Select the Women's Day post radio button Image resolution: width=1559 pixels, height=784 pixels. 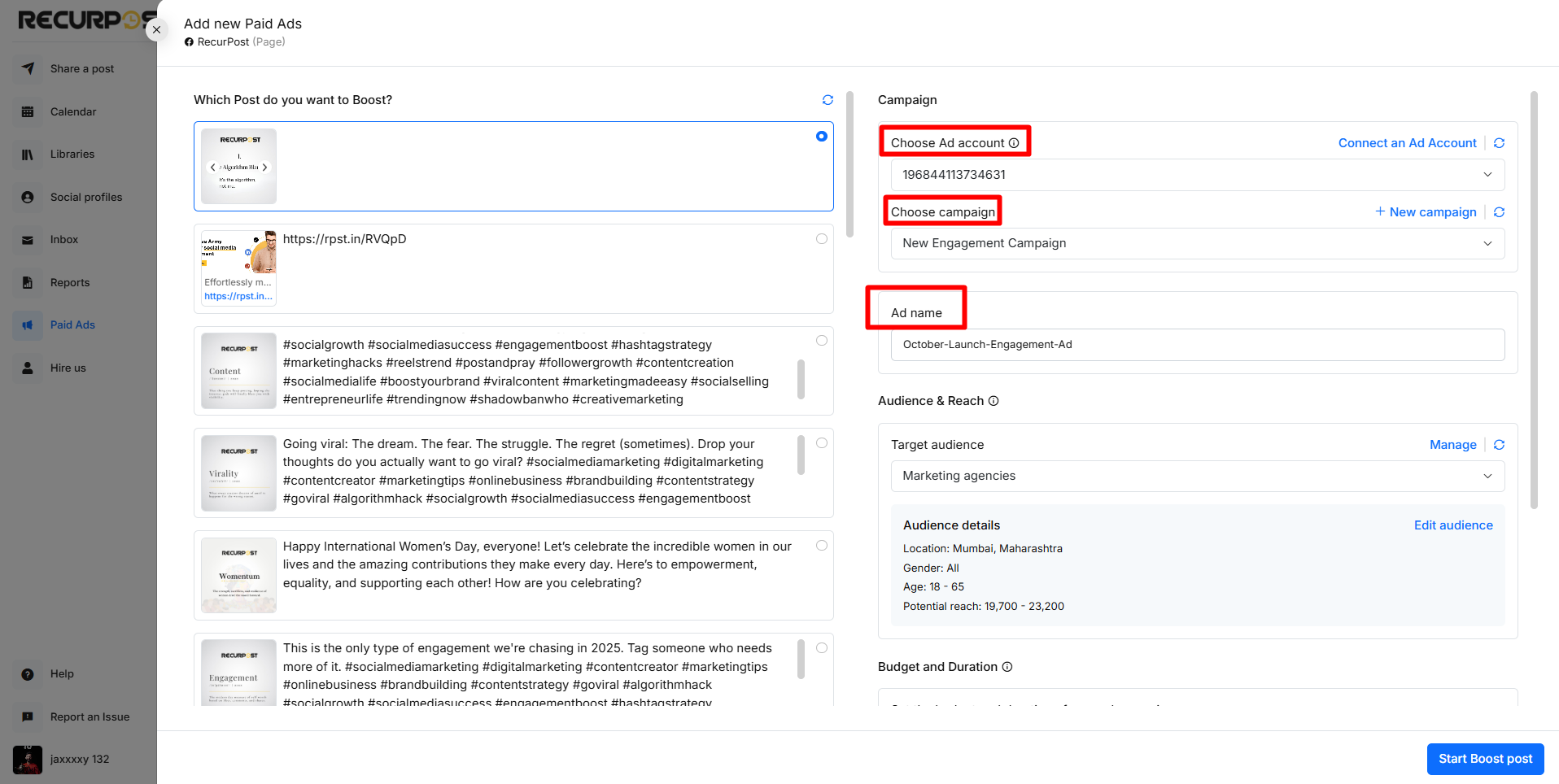[822, 546]
